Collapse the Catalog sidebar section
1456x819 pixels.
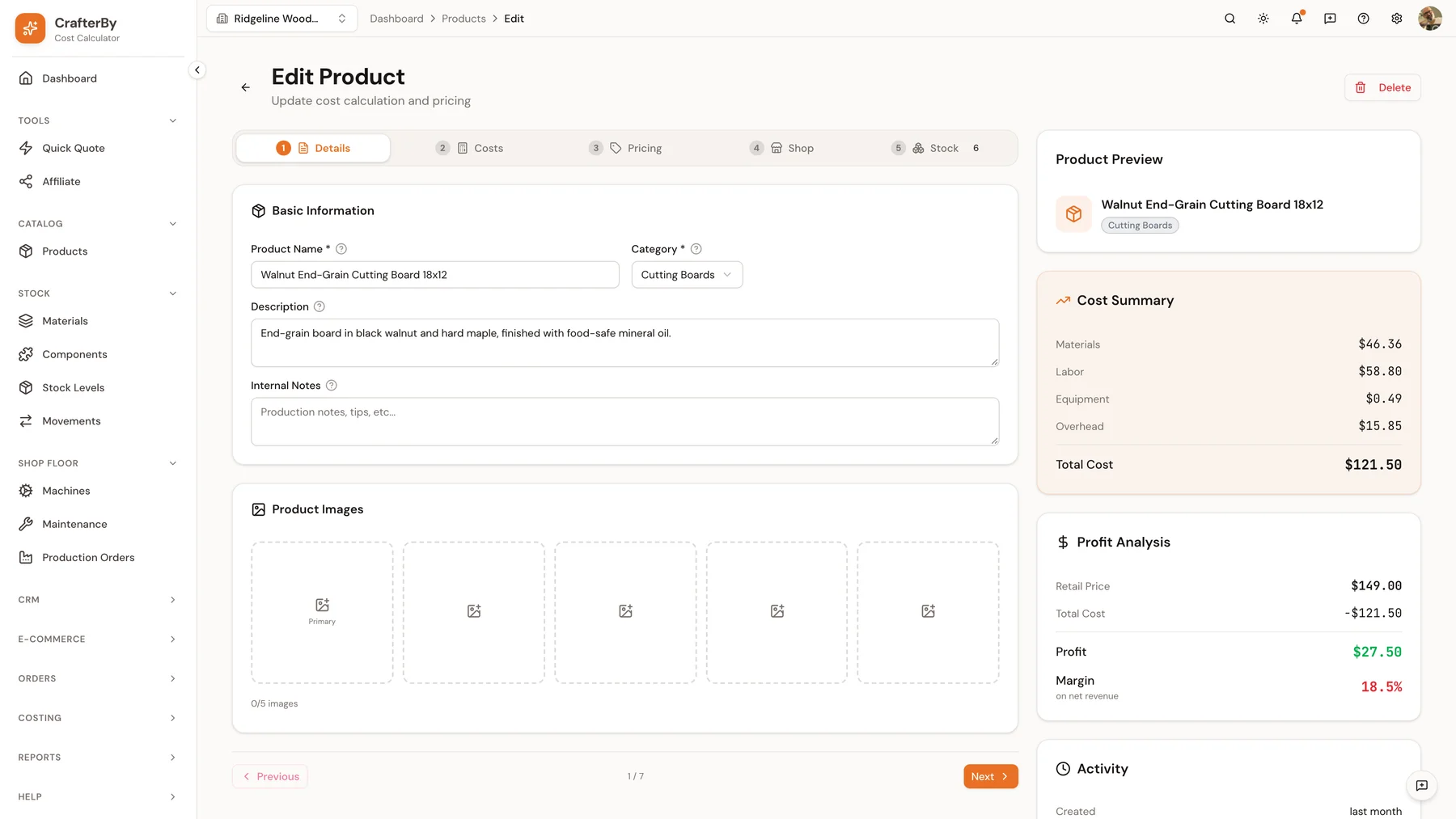tap(98, 224)
